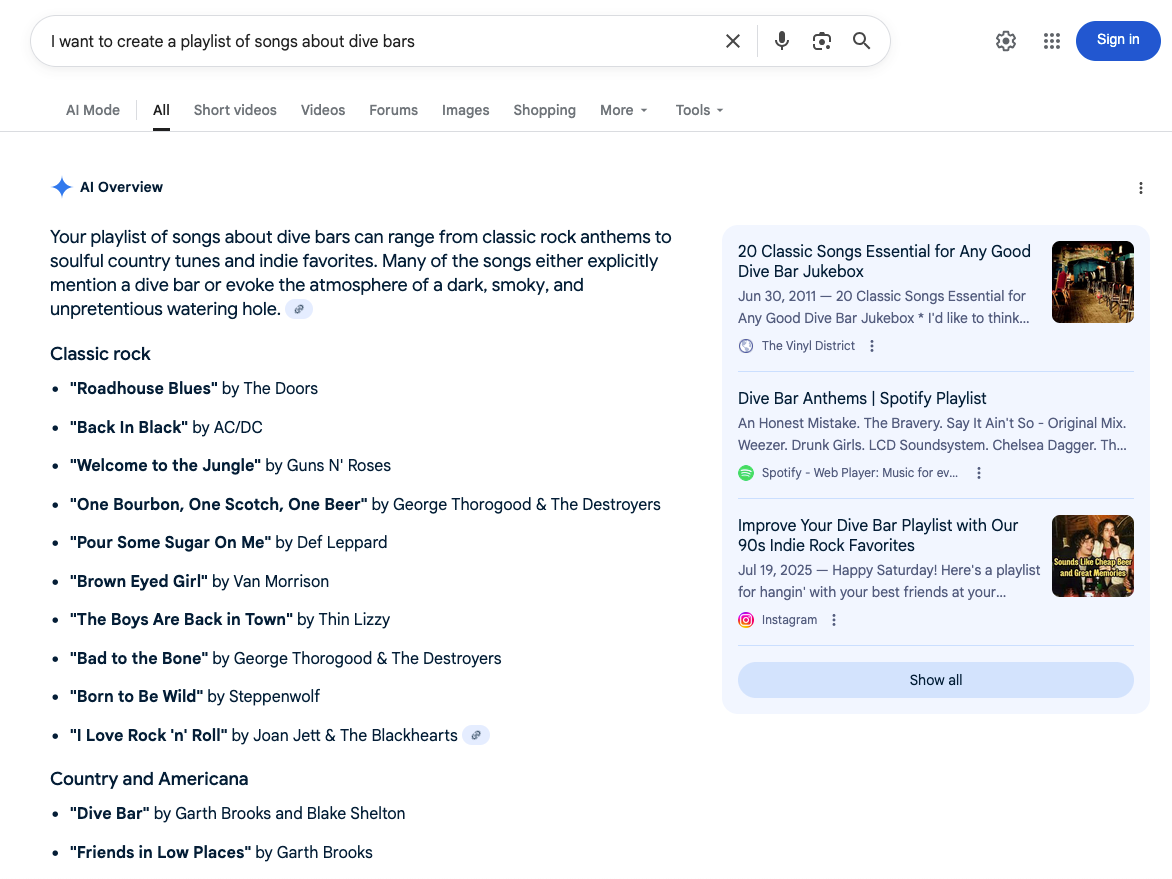1172x879 pixels.
Task: Click The Vinyl District globe icon
Action: click(746, 346)
